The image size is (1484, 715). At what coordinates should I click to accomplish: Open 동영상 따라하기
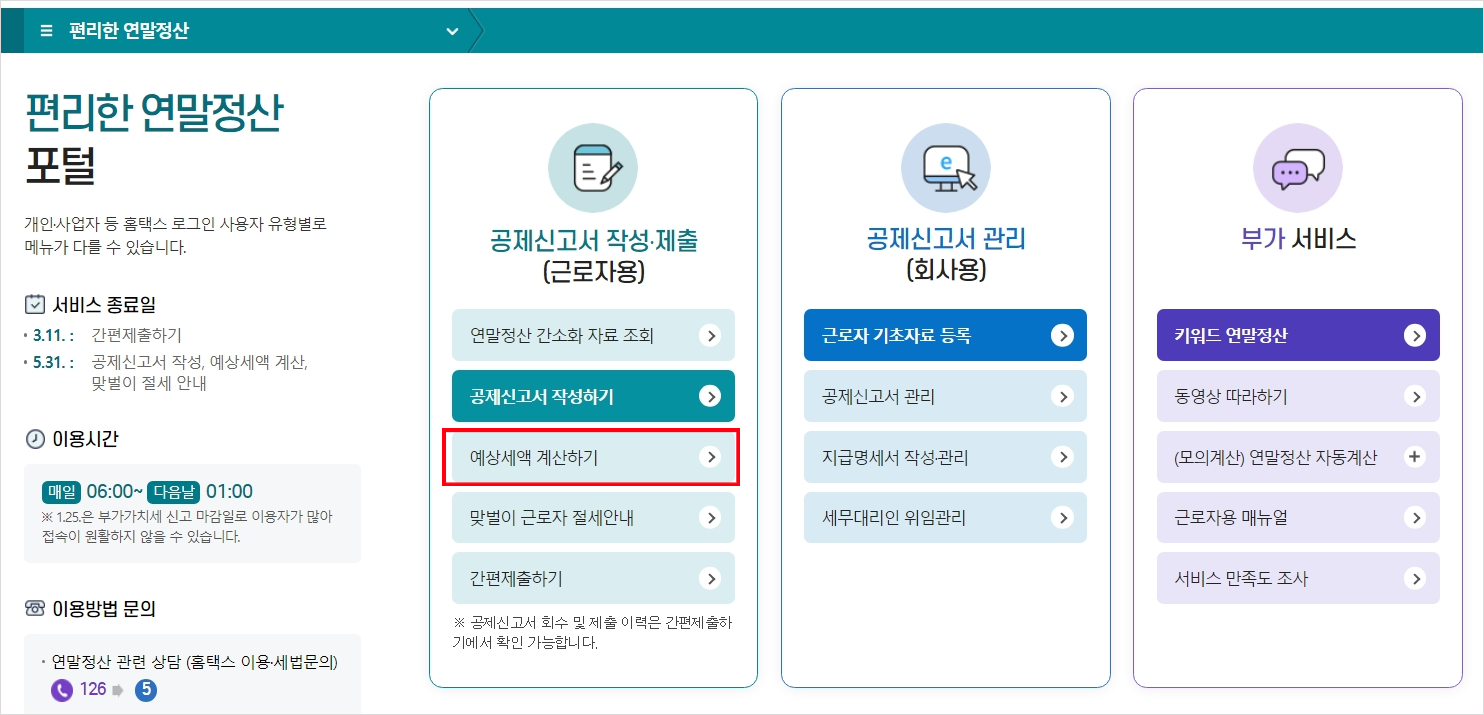click(1298, 396)
